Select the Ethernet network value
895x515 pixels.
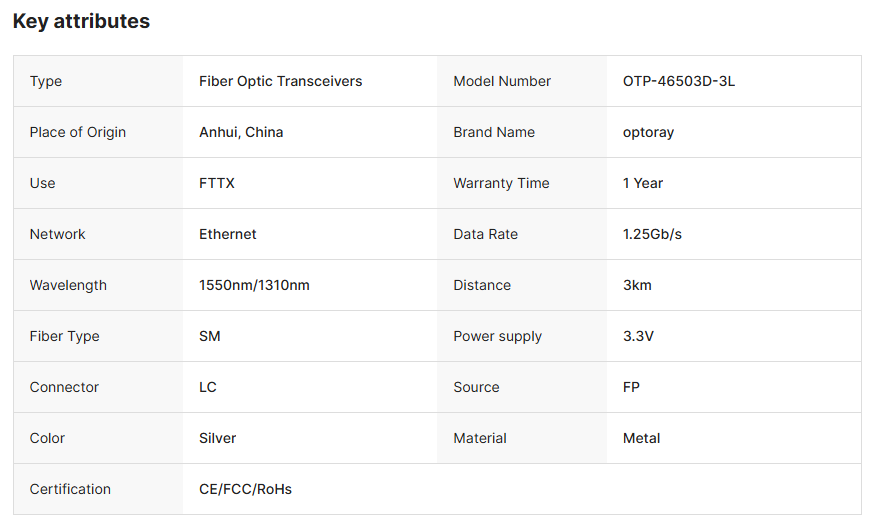click(228, 234)
